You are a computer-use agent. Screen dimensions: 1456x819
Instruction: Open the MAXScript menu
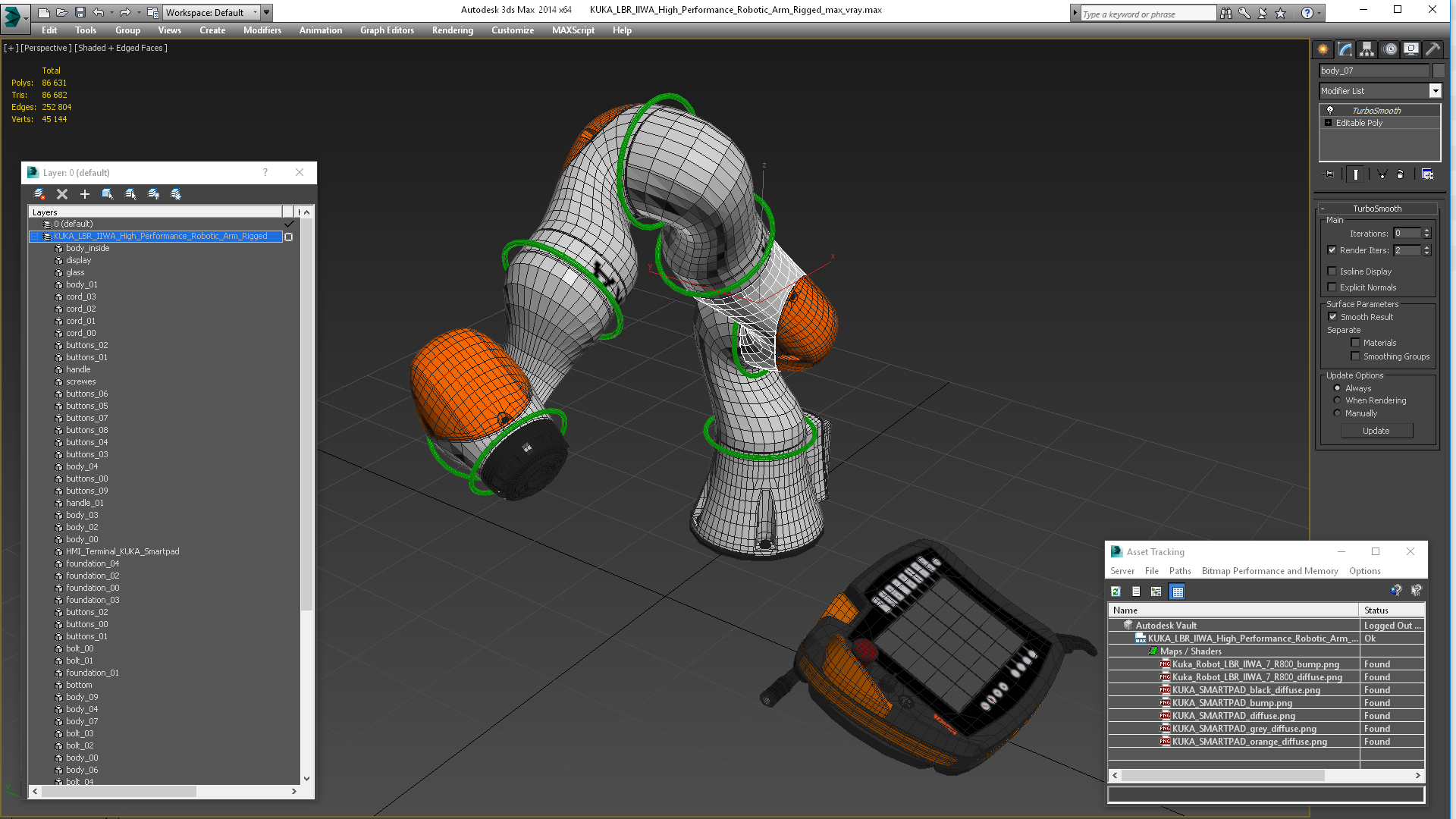[x=573, y=30]
